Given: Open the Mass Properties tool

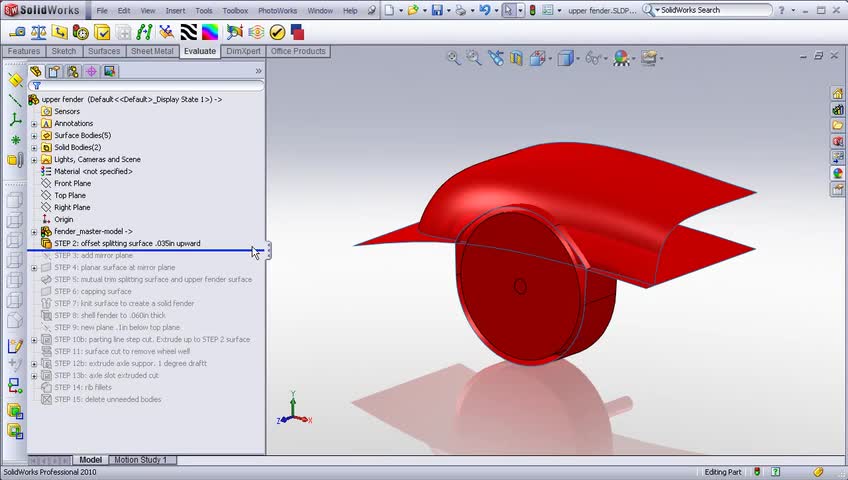Looking at the screenshot, I should pos(39,32).
